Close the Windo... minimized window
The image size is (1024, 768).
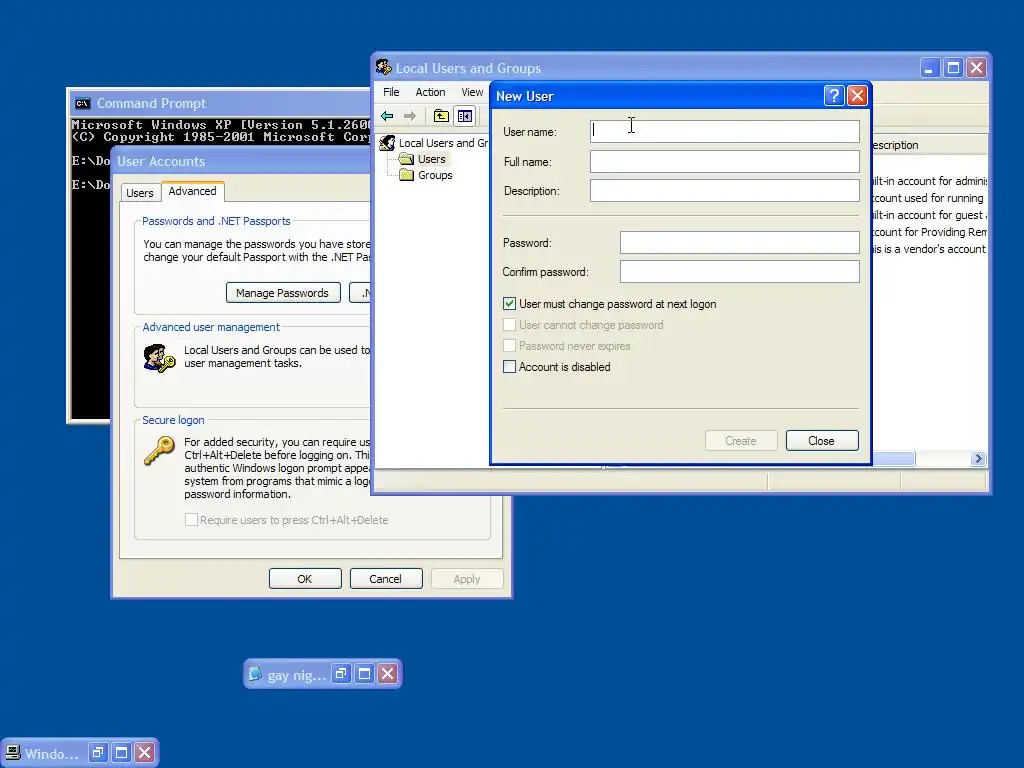[x=145, y=752]
